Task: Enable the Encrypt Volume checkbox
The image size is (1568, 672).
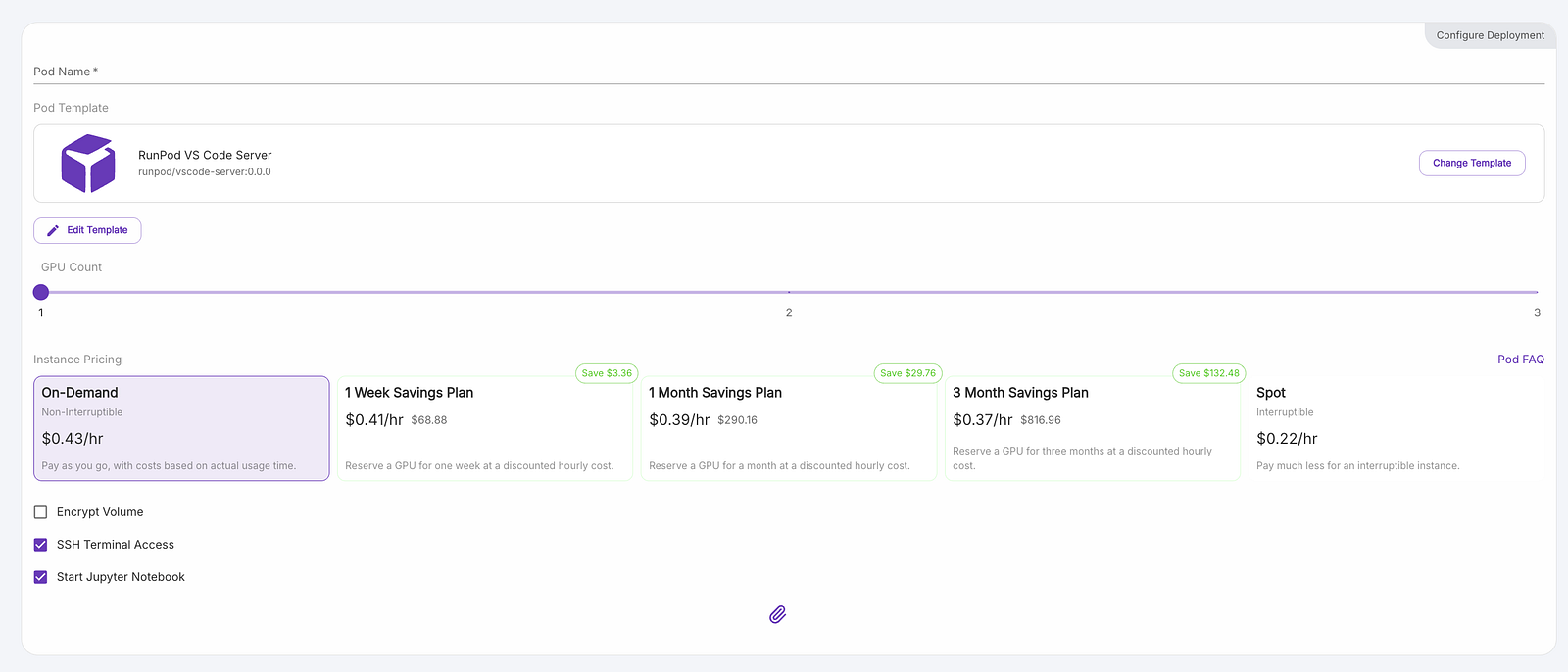Action: click(40, 512)
